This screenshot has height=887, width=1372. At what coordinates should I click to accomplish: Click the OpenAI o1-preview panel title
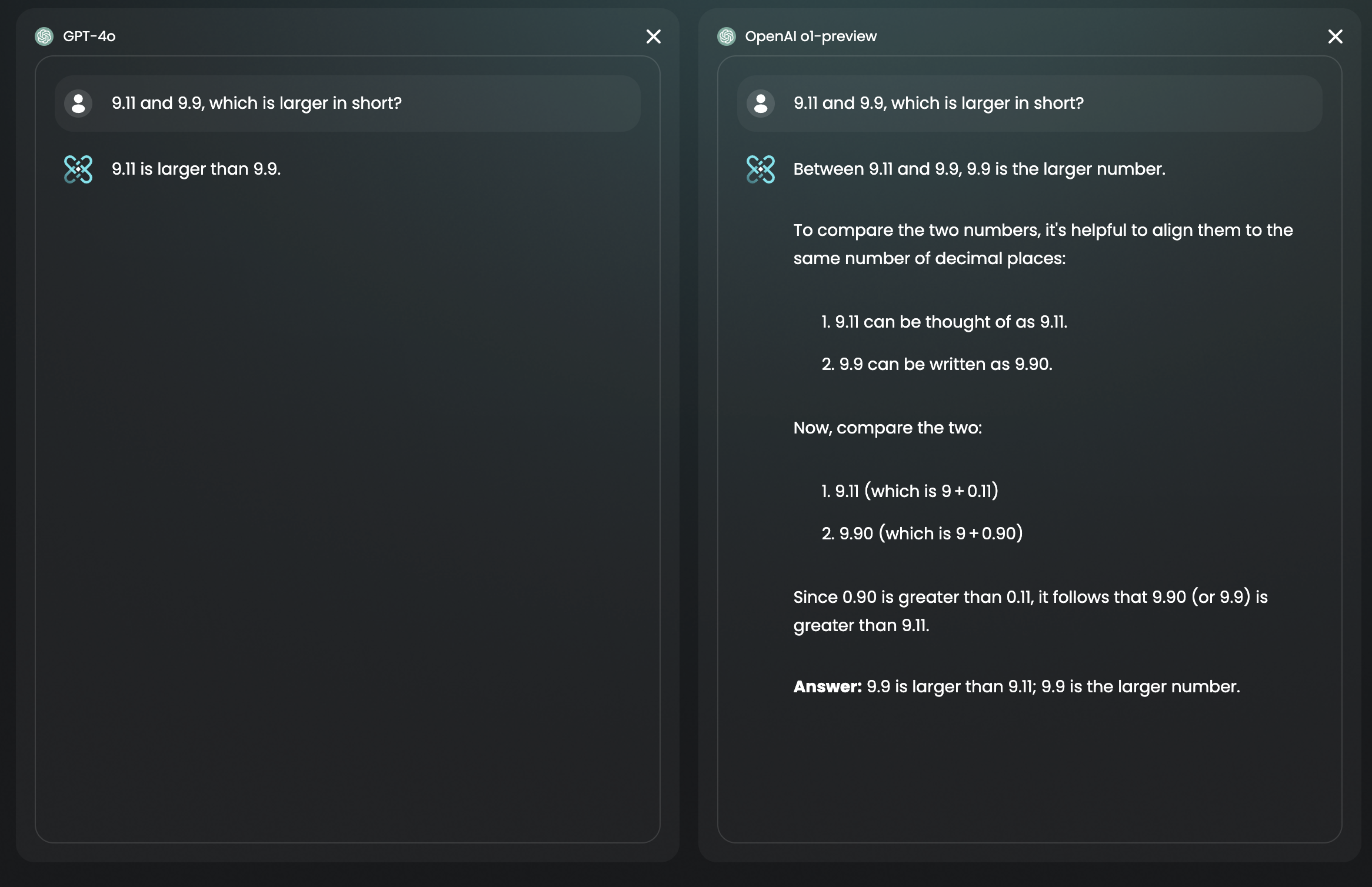[x=810, y=36]
